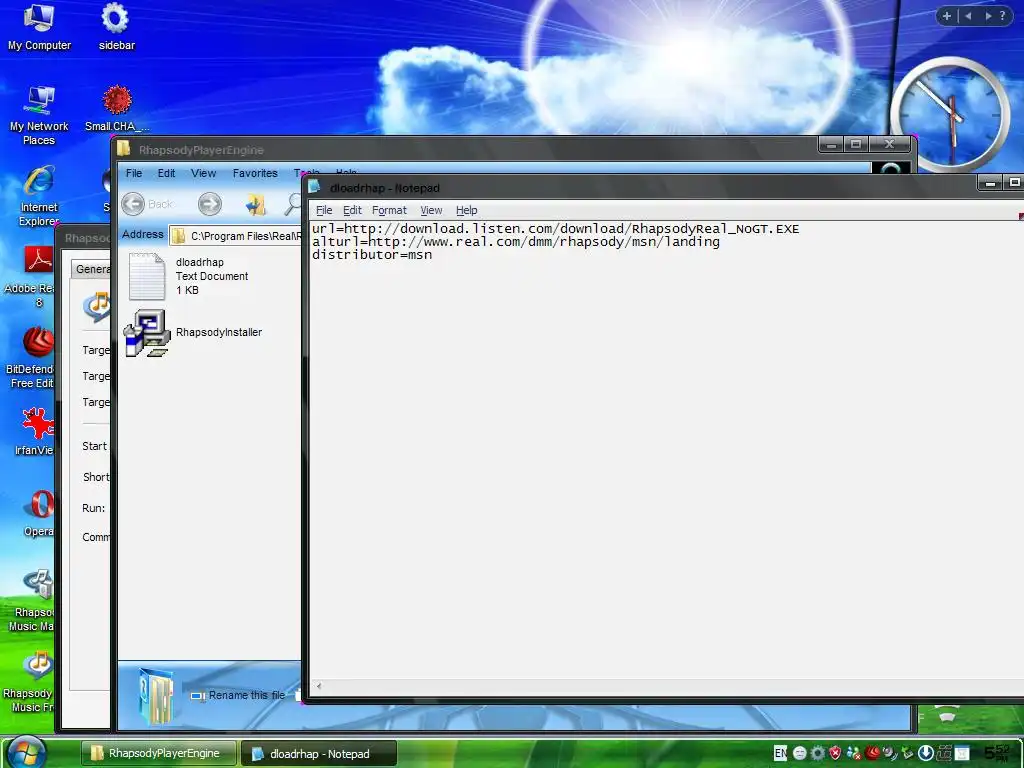Open the explorer Favorites menu
1024x768 pixels.
click(x=255, y=173)
